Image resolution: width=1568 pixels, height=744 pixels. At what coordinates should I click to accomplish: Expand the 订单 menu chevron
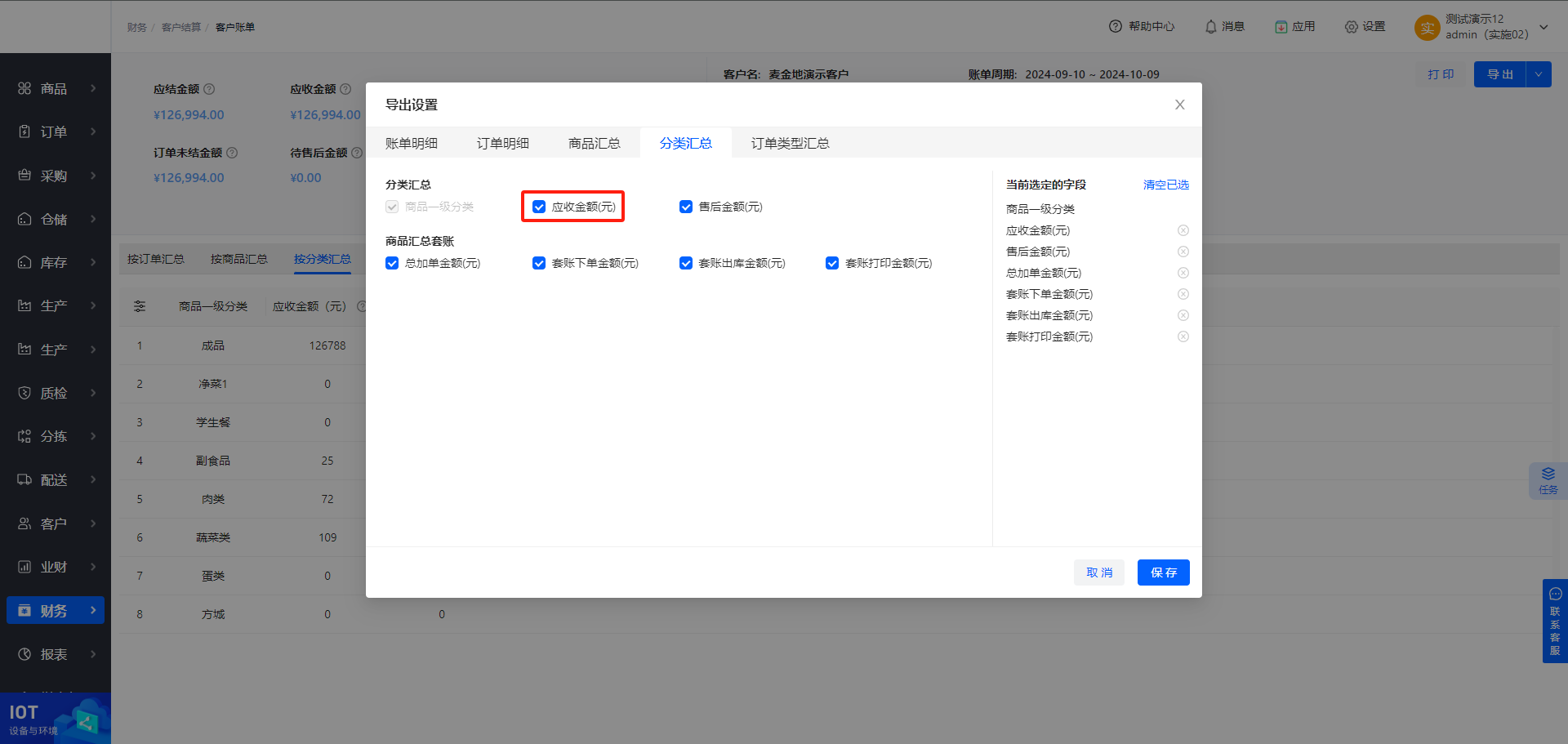93,131
